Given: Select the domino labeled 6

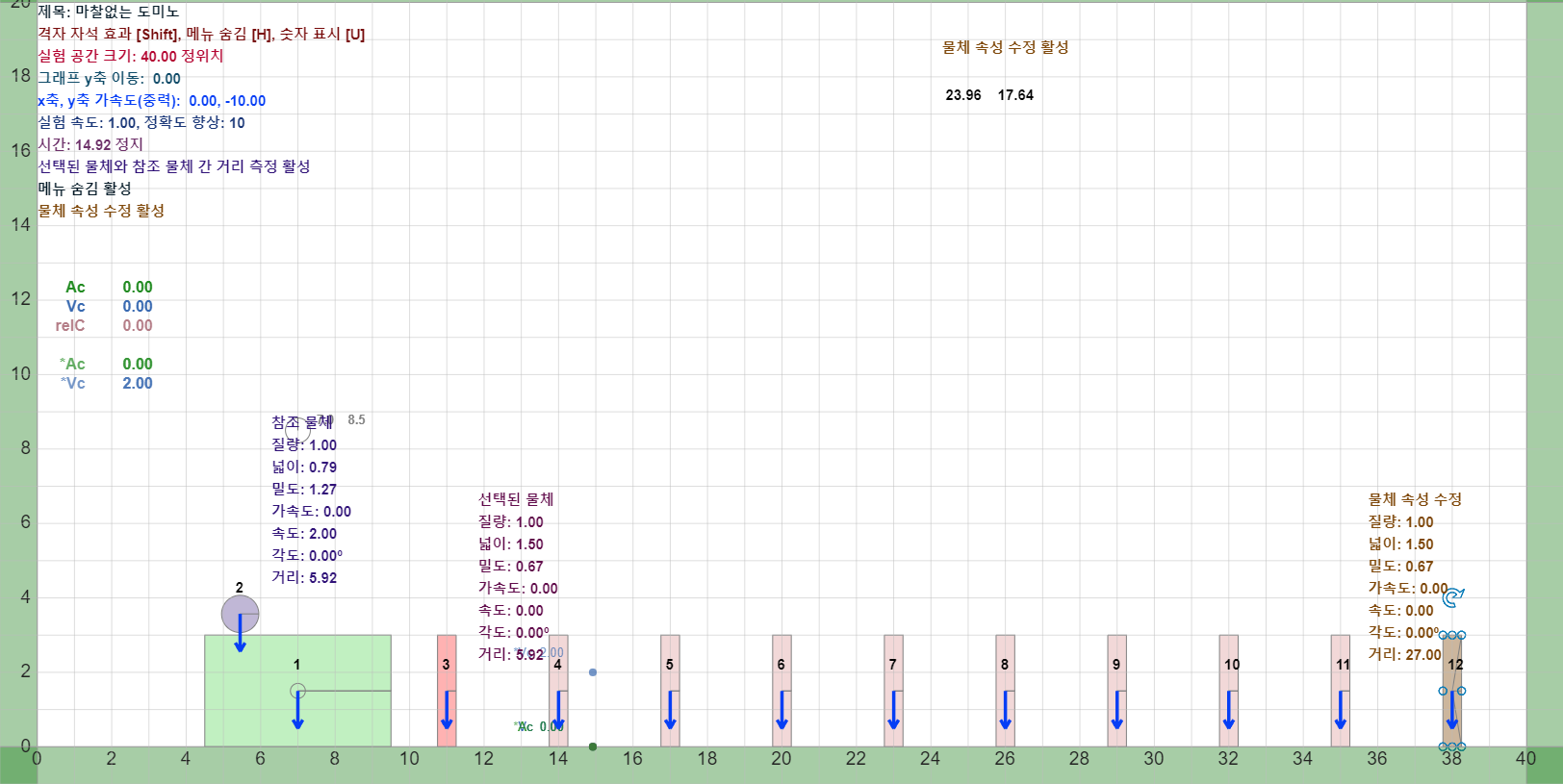Looking at the screenshot, I should tap(781, 691).
